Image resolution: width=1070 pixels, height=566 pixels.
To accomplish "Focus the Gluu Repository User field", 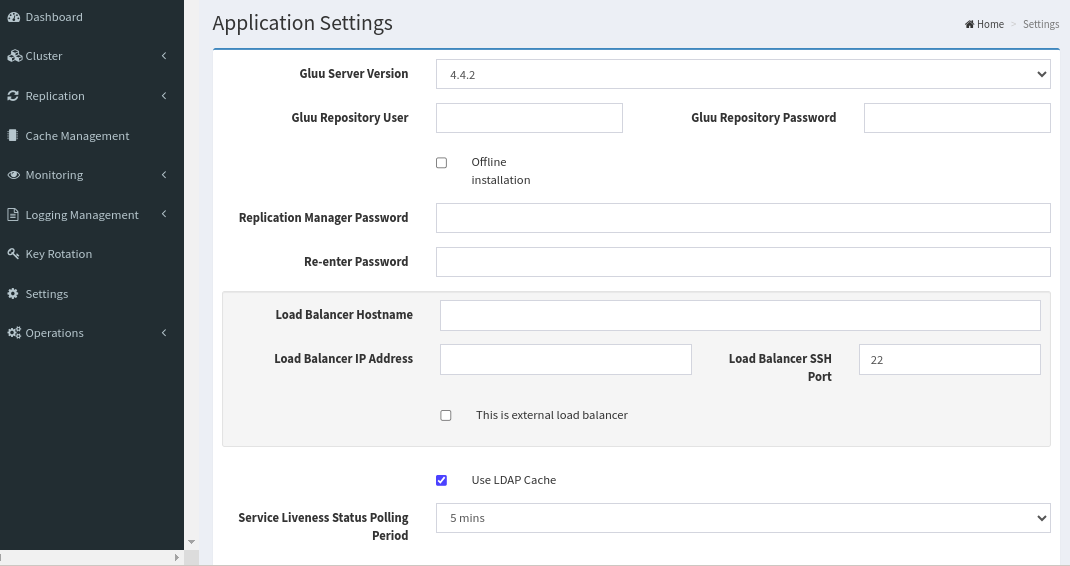I will [x=529, y=118].
